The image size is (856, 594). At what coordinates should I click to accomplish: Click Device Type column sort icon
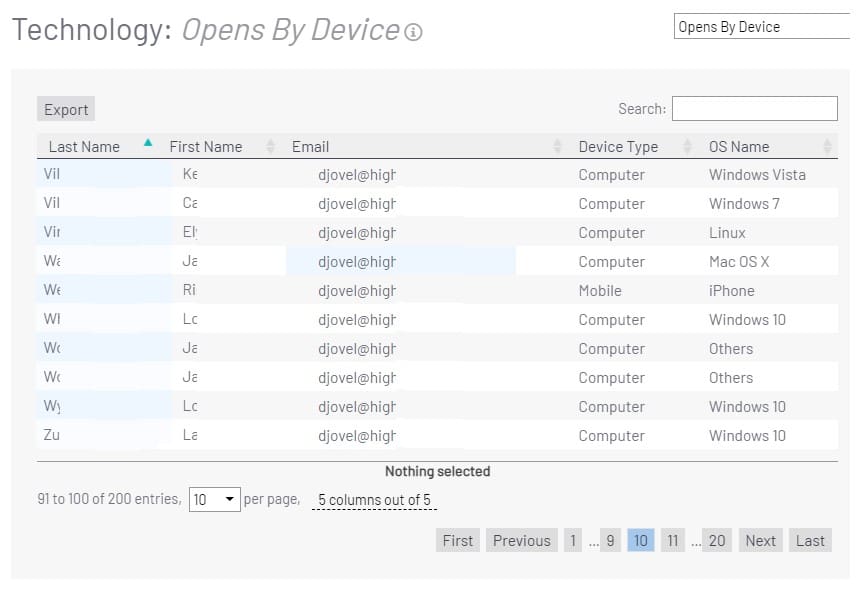[687, 147]
